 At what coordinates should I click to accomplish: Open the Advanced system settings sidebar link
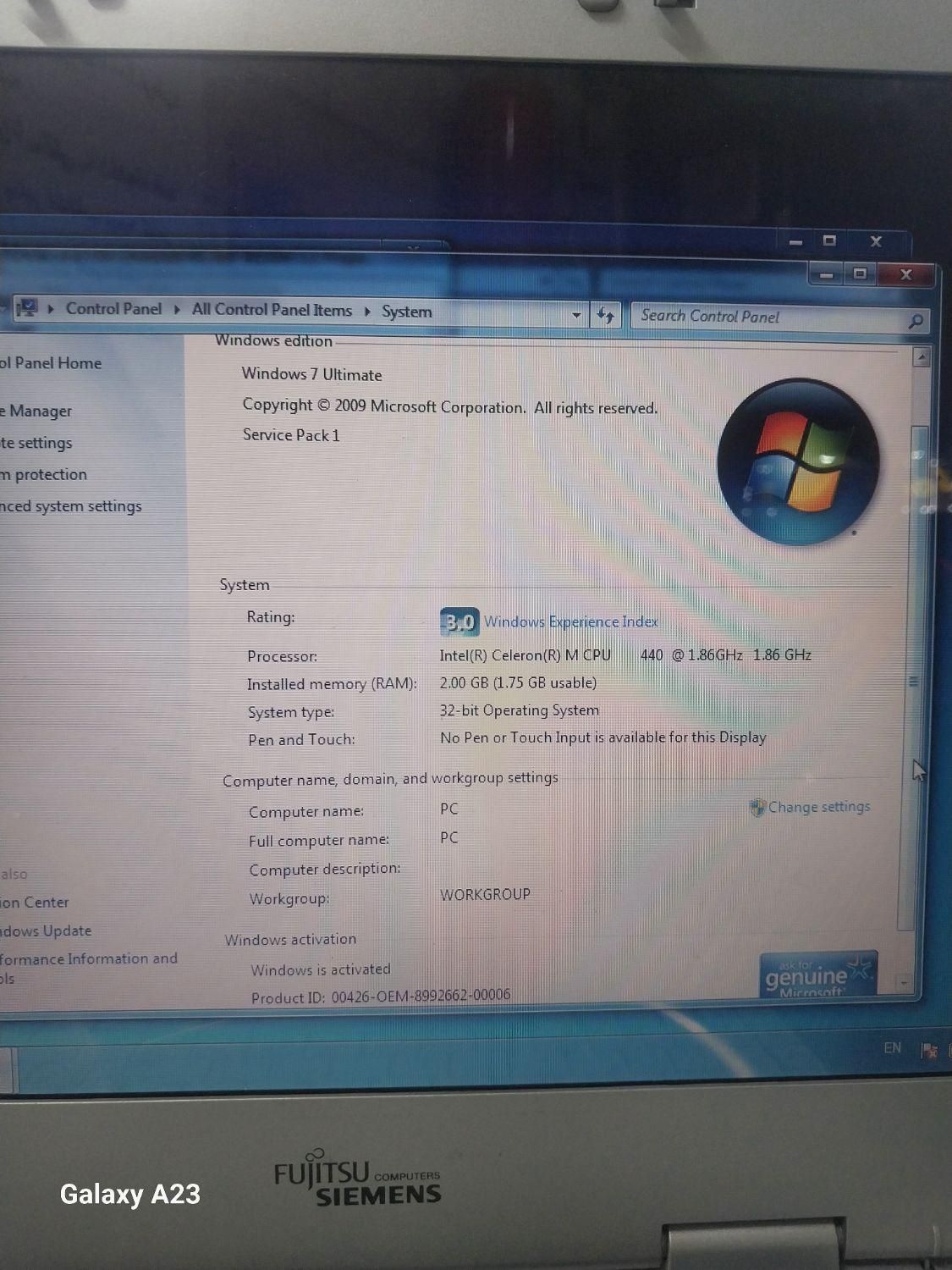pos(71,506)
